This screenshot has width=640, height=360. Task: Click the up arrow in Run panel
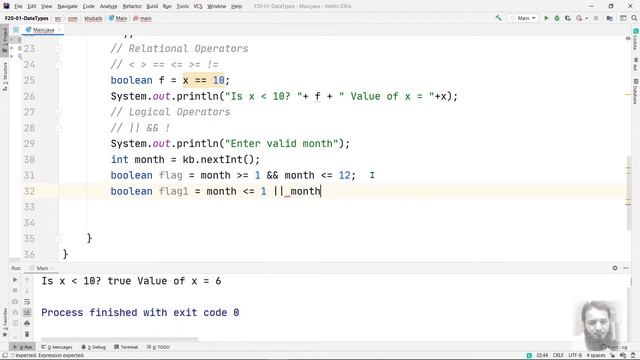[x=27, y=280]
